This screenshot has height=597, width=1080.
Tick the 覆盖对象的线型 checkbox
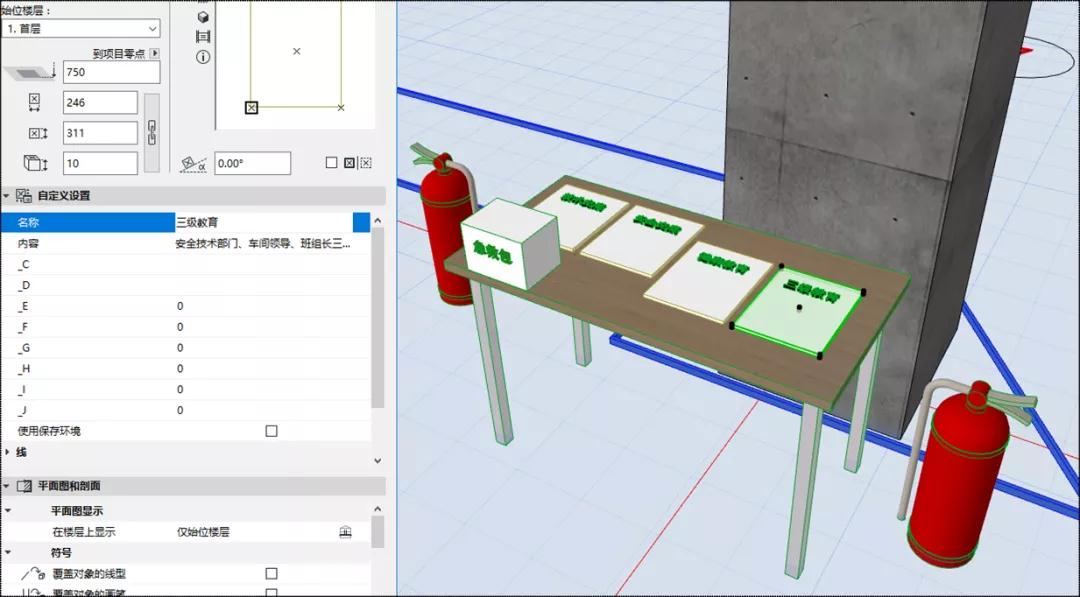271,574
